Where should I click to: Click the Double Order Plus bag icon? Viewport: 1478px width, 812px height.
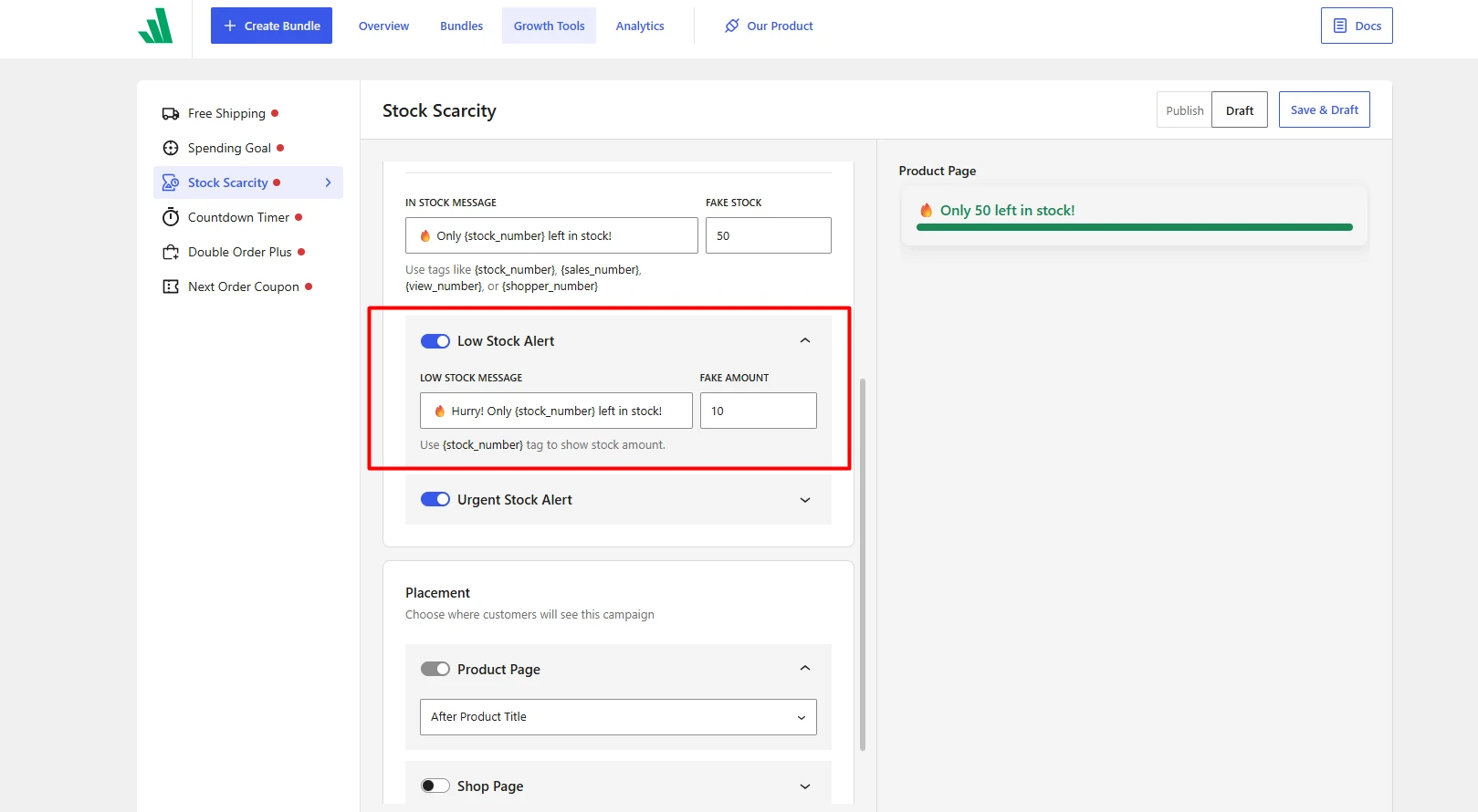tap(171, 252)
